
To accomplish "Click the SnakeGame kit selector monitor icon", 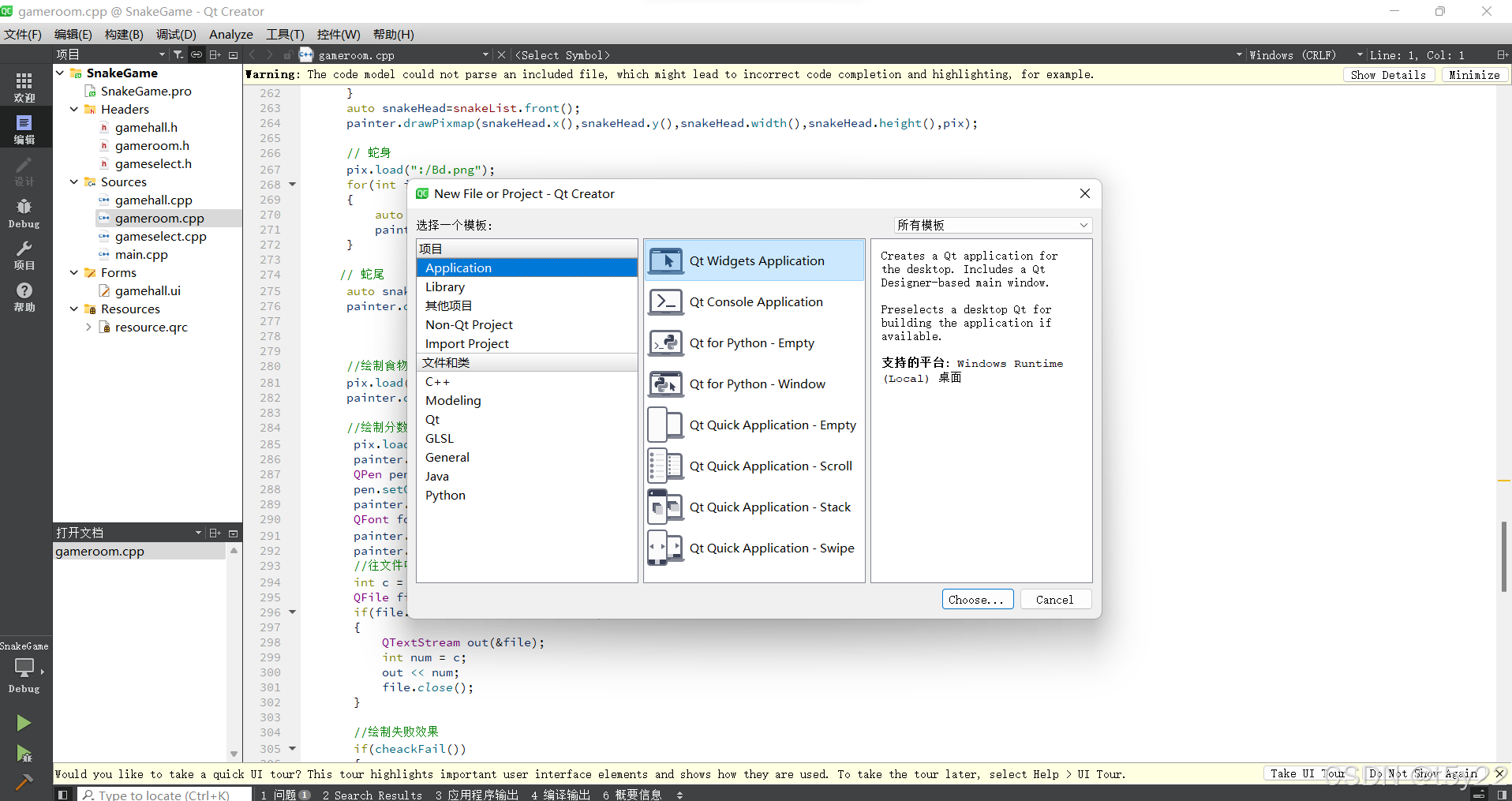I will coord(24,668).
